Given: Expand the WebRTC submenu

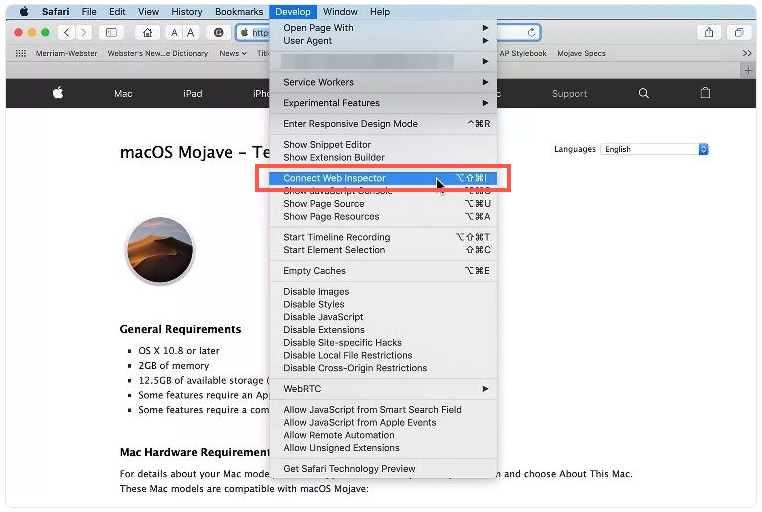Looking at the screenshot, I should 383,389.
